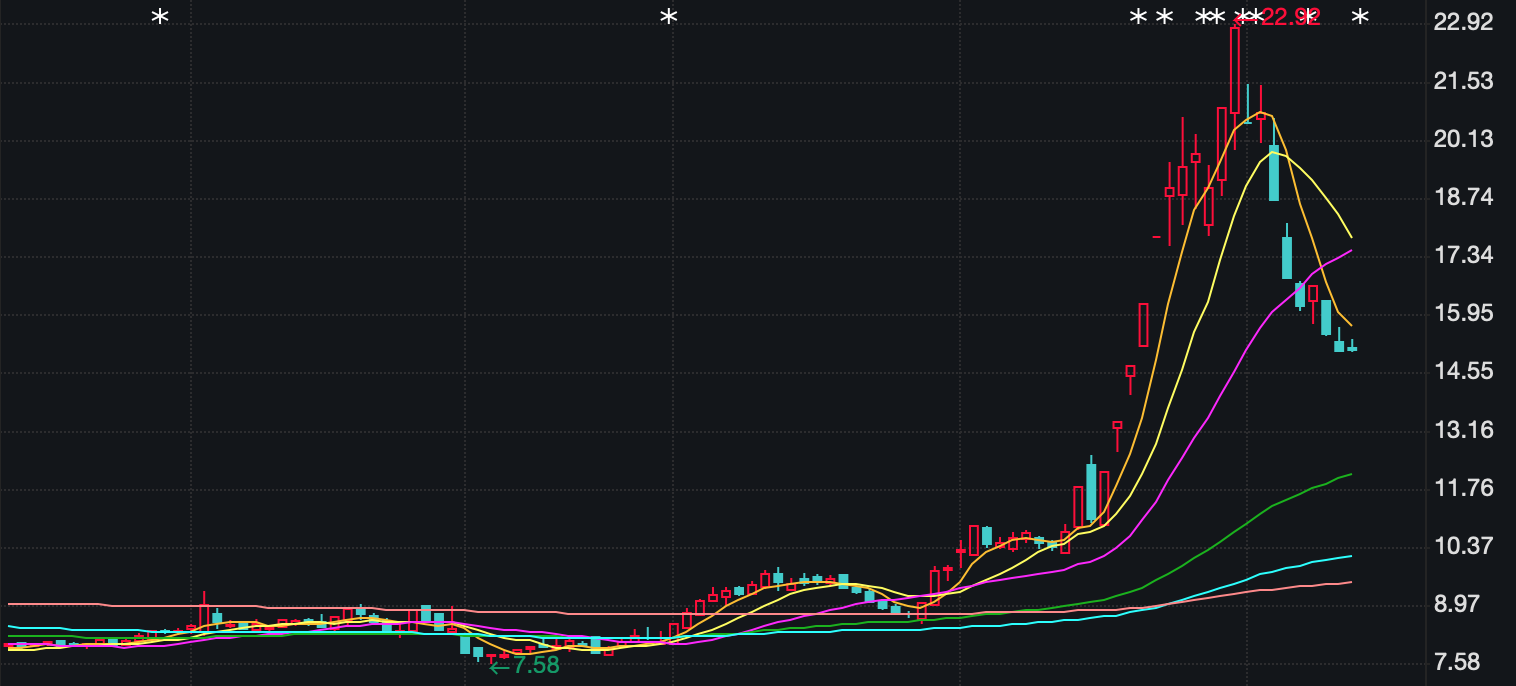This screenshot has height=686, width=1516.
Task: Select the red 22.92 high price annotation
Action: point(1289,17)
